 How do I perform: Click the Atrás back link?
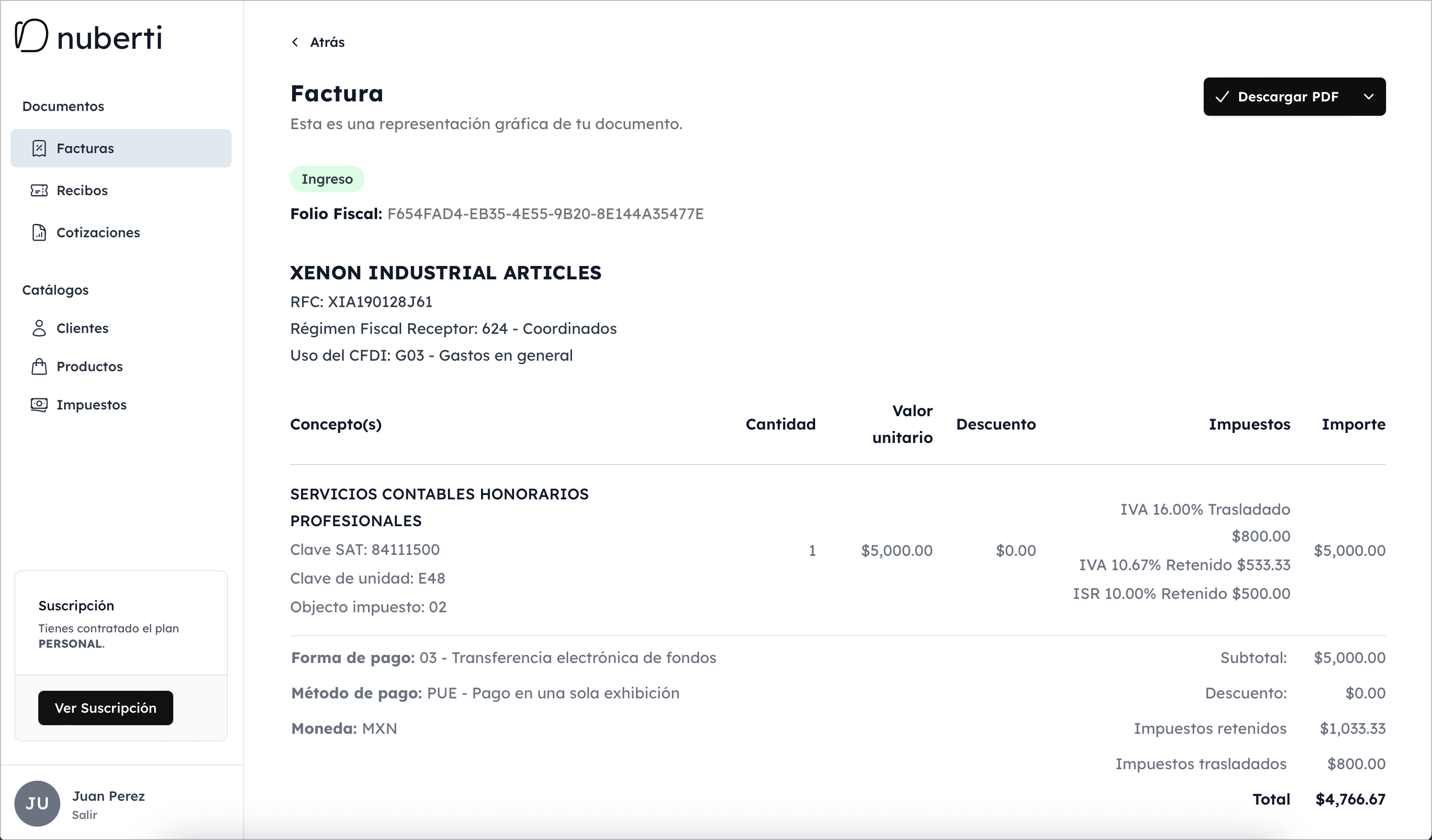[327, 42]
